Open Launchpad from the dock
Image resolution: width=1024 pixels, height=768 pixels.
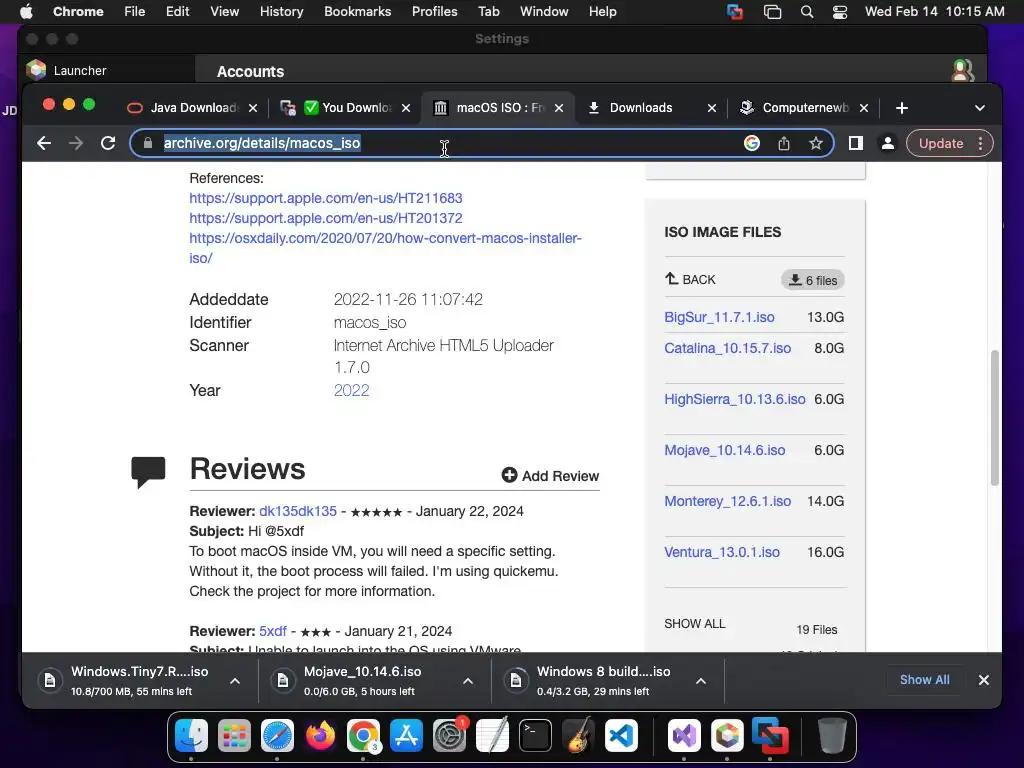pyautogui.click(x=234, y=735)
